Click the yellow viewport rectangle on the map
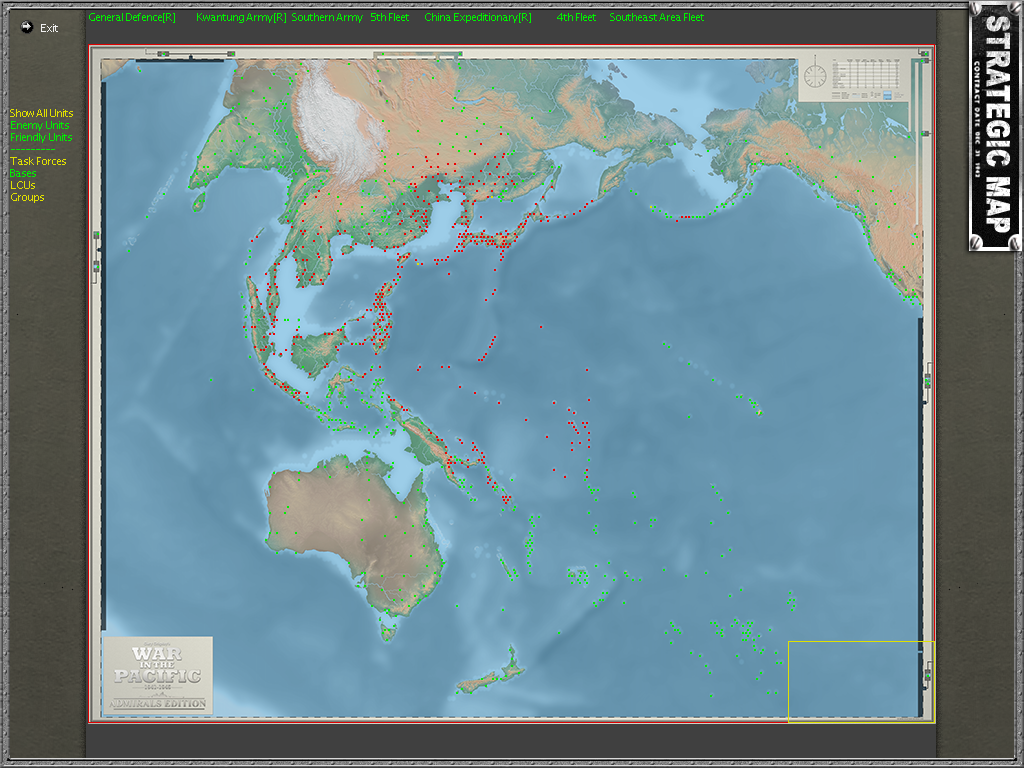The width and height of the screenshot is (1024, 768). tap(861, 682)
